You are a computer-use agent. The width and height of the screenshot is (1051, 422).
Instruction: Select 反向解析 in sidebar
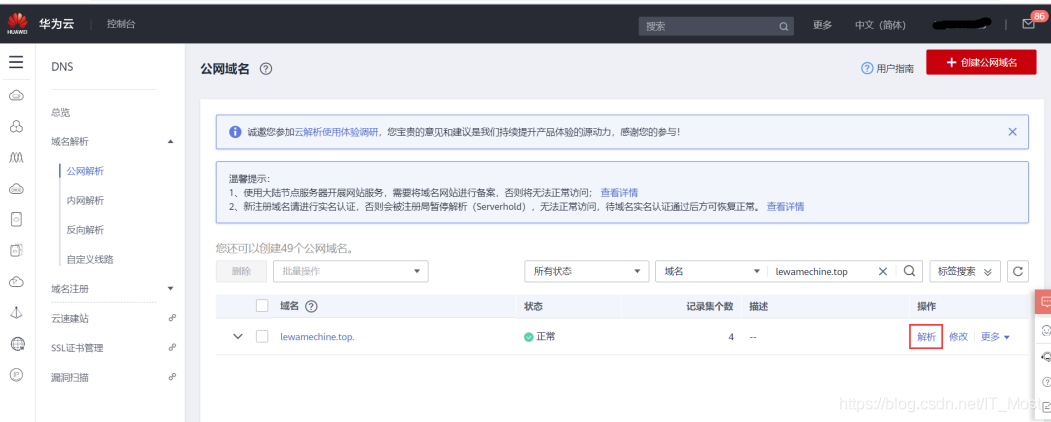click(85, 230)
